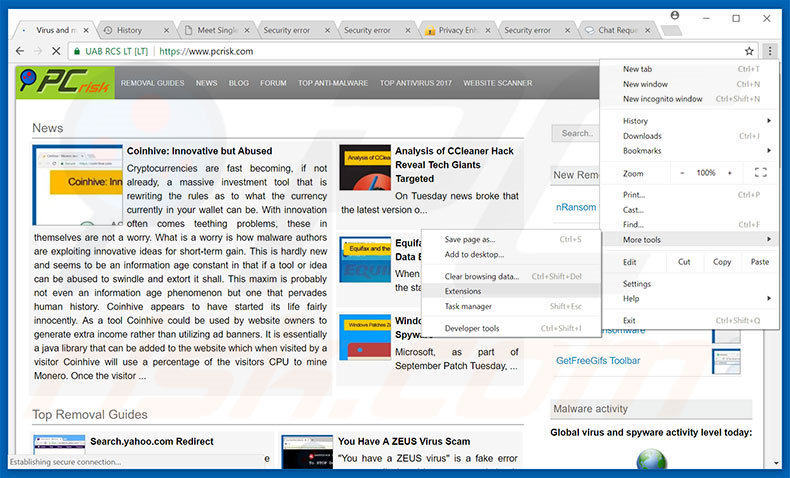The width and height of the screenshot is (790, 478).
Task: Select Save page as in submenu
Action: tap(511, 240)
